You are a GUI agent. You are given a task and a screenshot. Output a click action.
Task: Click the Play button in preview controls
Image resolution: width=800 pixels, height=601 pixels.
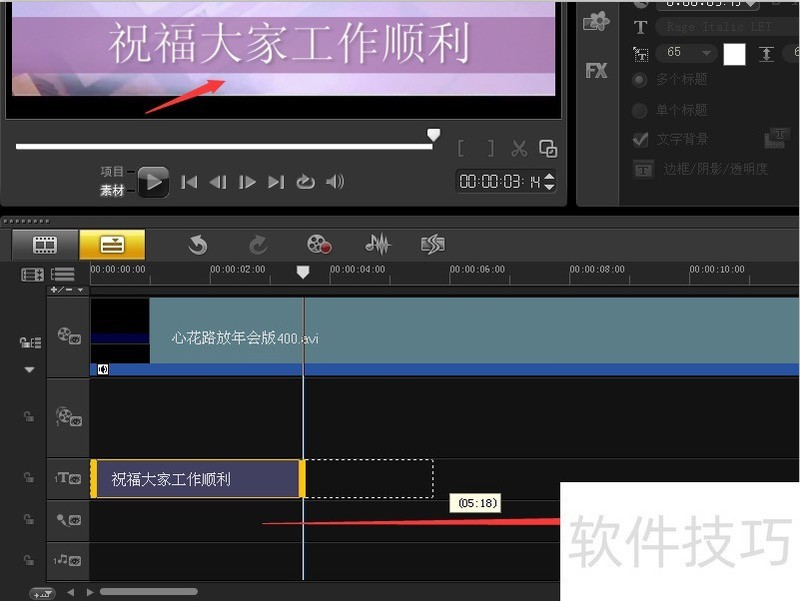click(152, 182)
